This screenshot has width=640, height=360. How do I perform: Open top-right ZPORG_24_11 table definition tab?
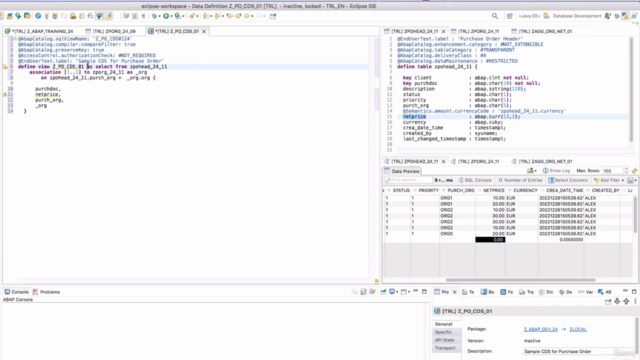[475, 31]
